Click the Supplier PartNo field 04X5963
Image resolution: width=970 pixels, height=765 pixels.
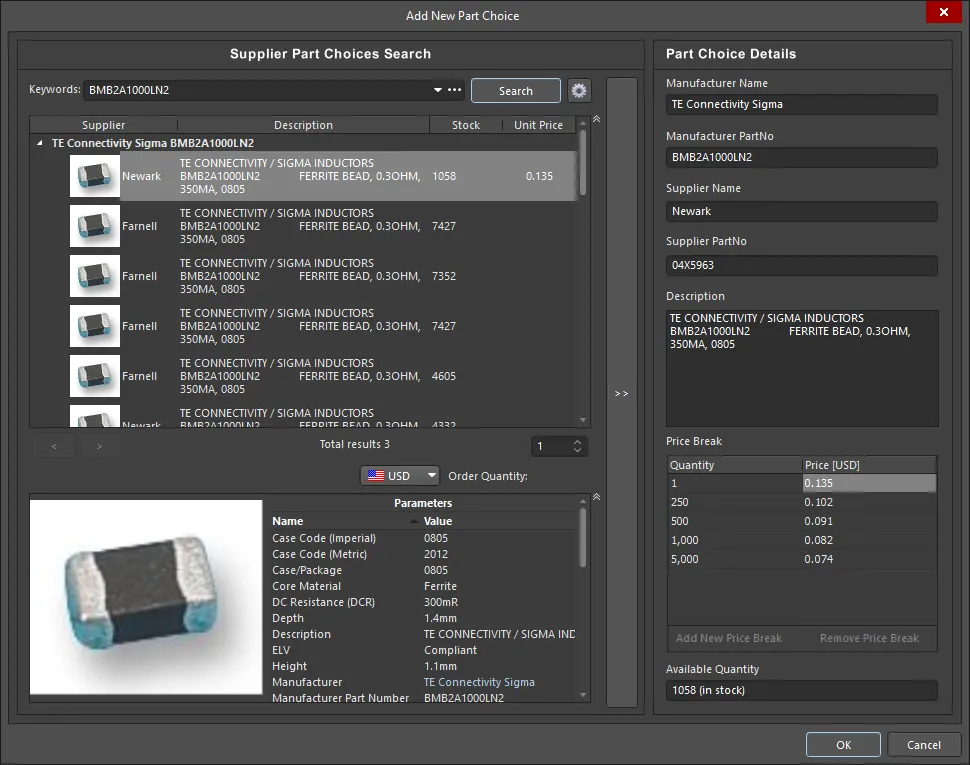point(802,265)
